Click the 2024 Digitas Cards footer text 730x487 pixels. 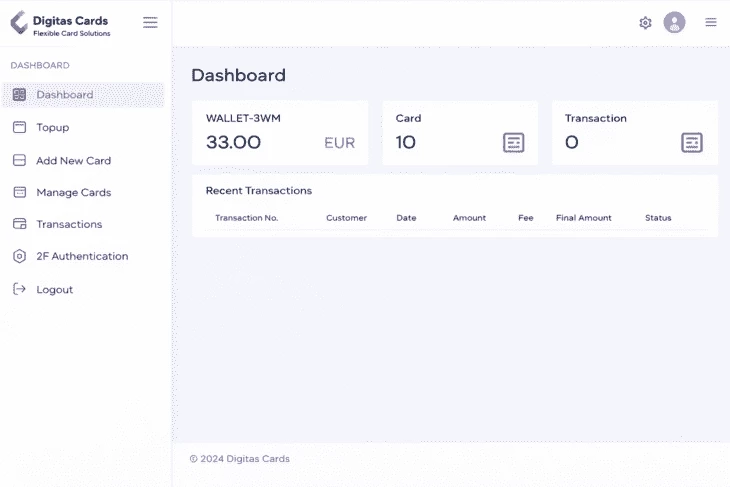[x=240, y=459]
